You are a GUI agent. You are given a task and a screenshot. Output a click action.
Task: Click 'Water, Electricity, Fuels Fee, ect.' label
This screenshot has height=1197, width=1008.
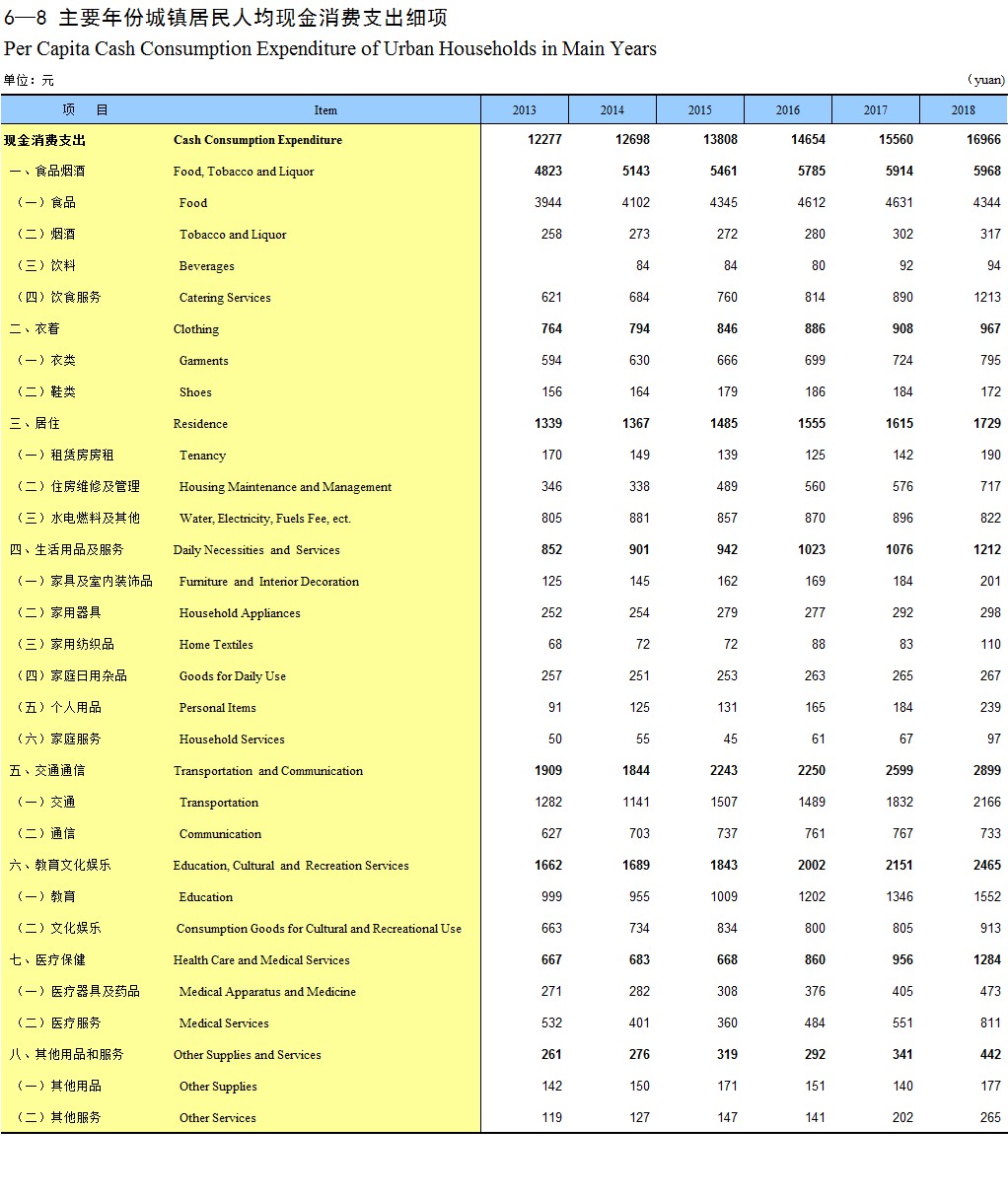click(x=265, y=519)
